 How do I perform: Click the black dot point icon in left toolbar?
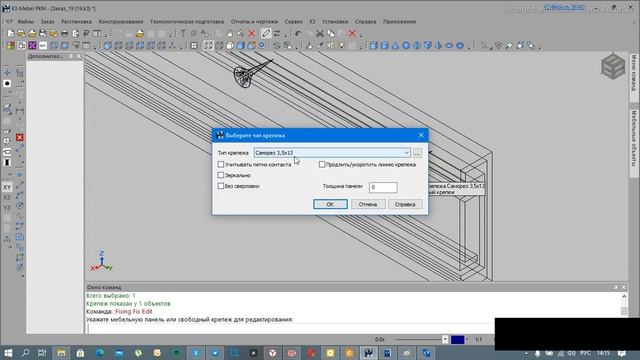(x=7, y=83)
